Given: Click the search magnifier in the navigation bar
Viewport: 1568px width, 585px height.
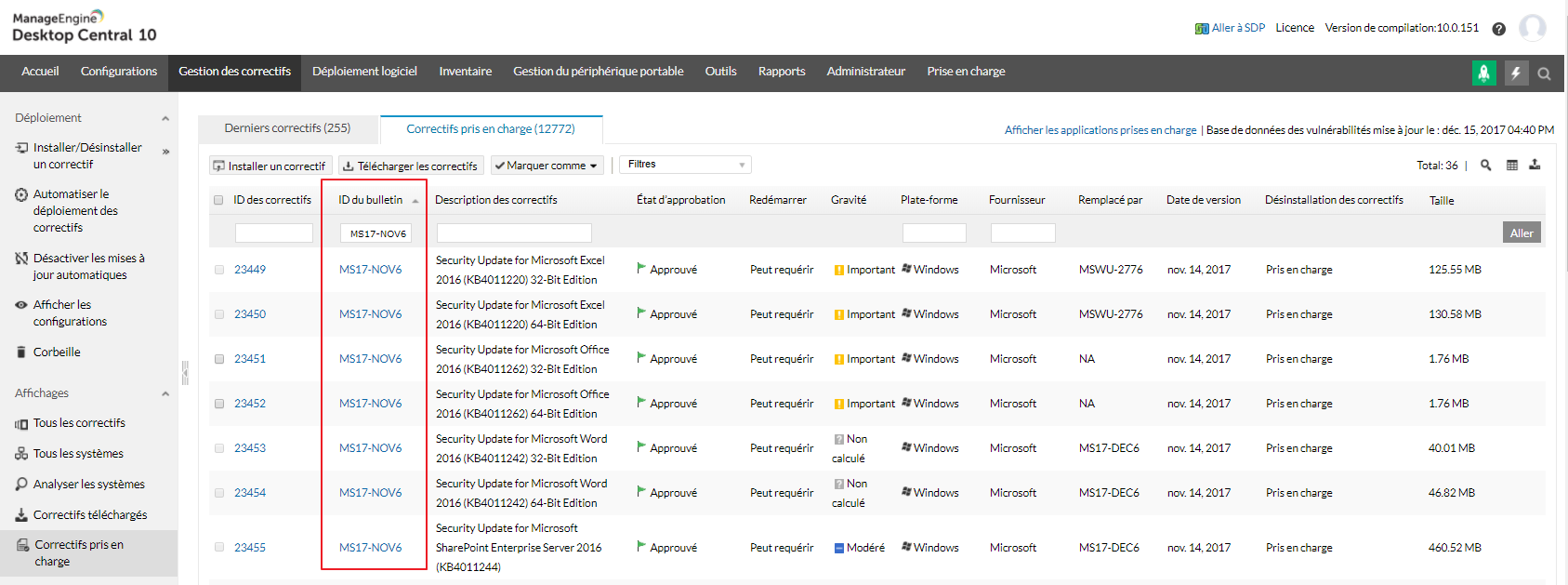Looking at the screenshot, I should click(x=1544, y=73).
